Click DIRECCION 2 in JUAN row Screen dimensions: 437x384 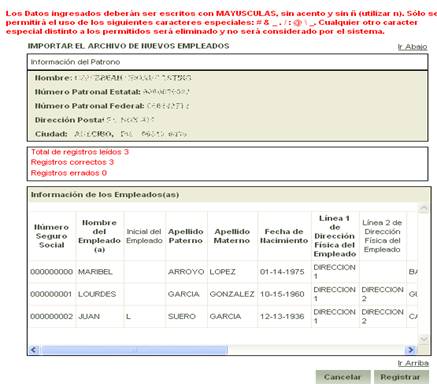point(382,316)
